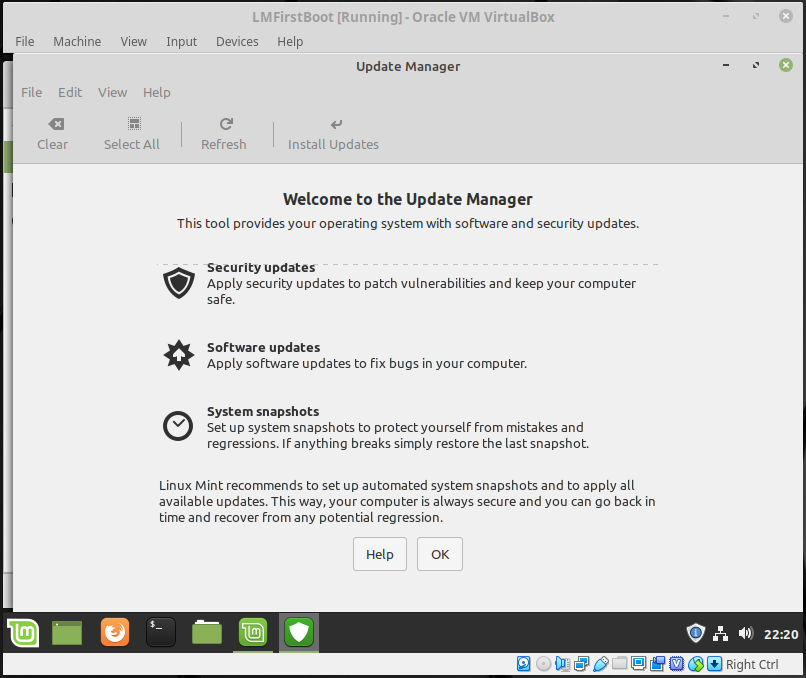Open Update Manager File menu

tap(31, 93)
